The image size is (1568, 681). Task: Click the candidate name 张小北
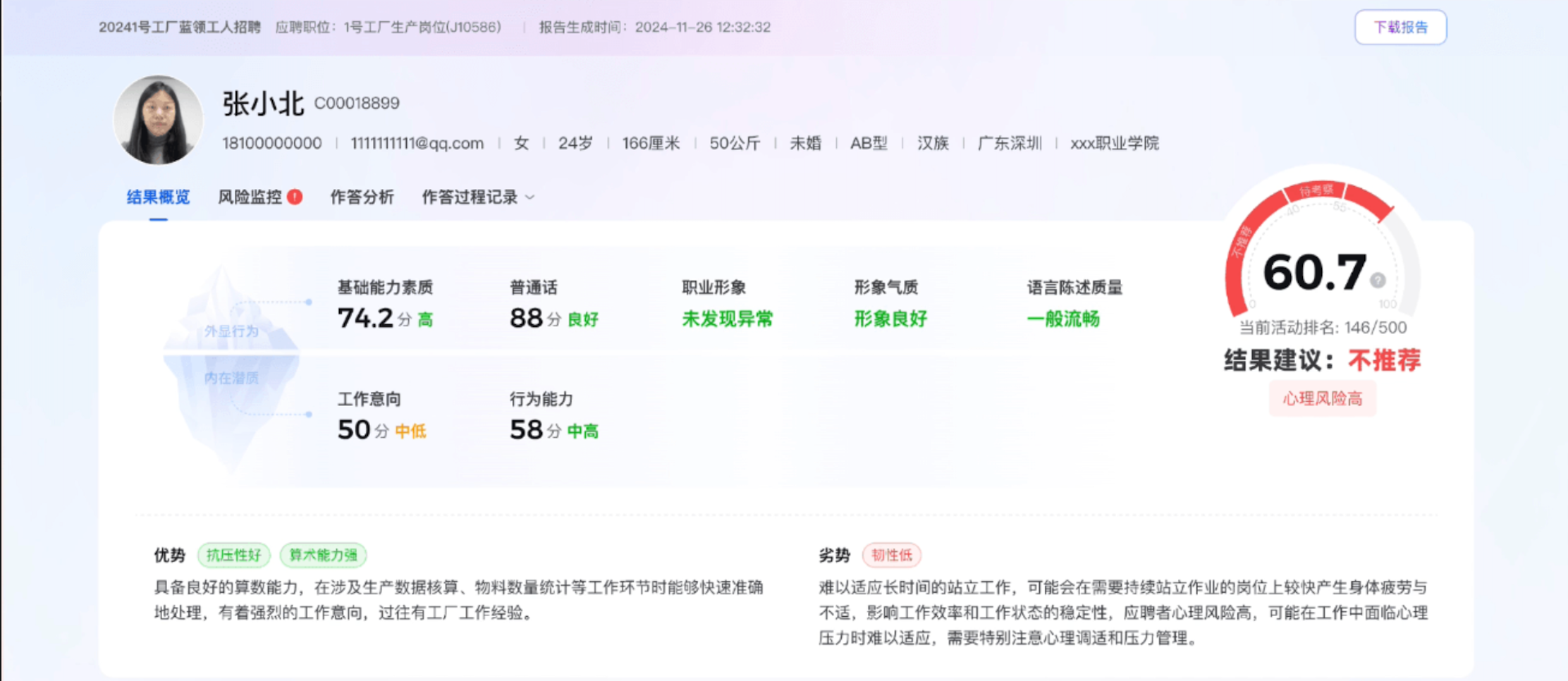263,104
